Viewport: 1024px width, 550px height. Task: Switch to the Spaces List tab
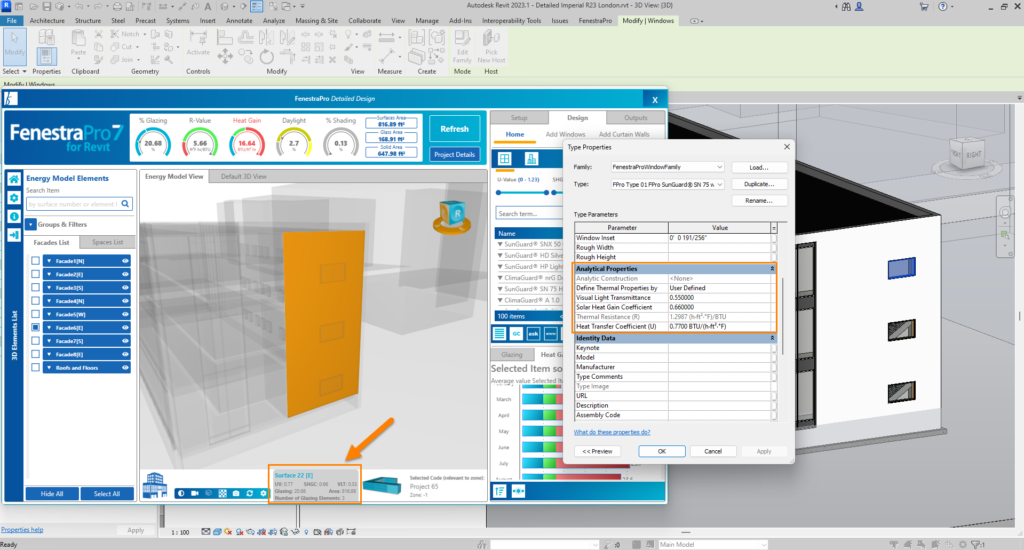point(108,242)
